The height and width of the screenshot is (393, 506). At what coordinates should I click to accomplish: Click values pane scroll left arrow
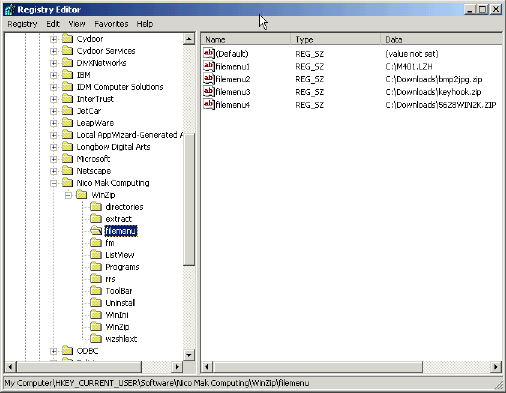(207, 367)
